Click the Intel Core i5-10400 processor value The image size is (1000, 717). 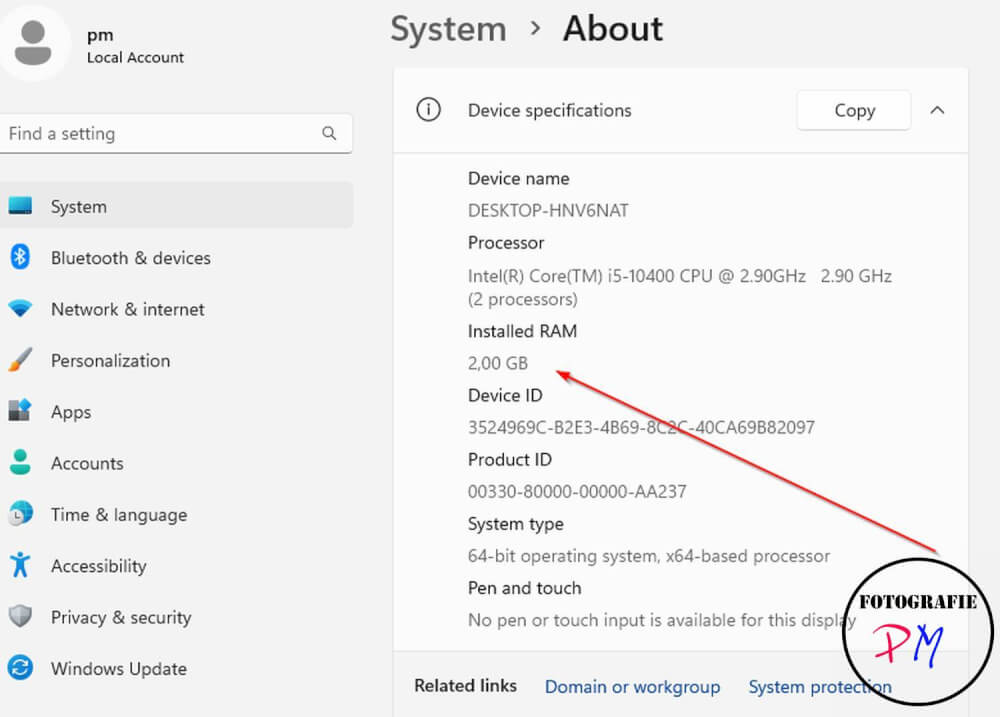(x=680, y=287)
